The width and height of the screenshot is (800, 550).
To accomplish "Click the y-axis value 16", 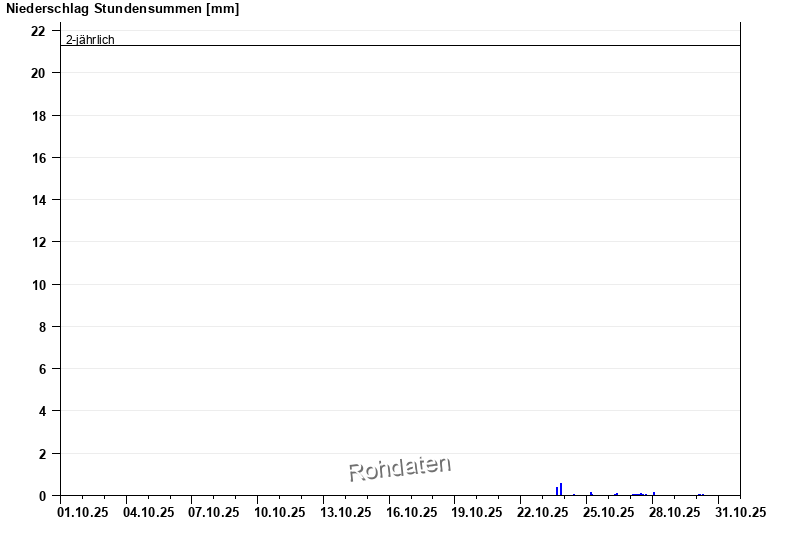I will pos(38,158).
